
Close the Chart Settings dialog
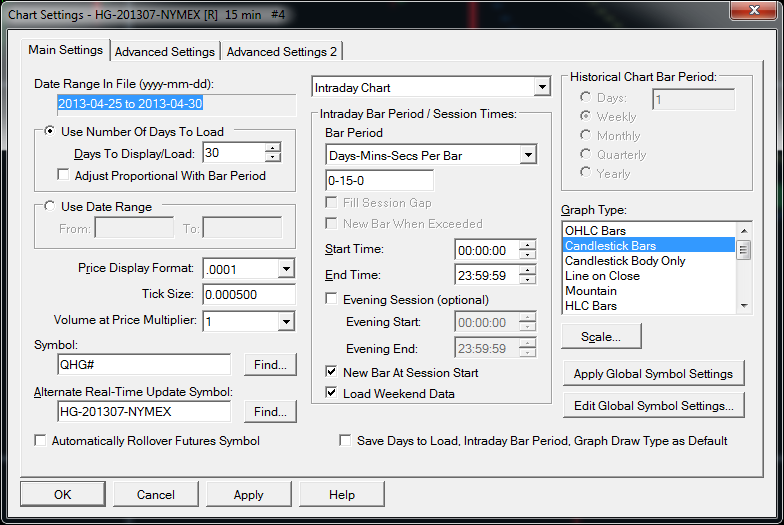pos(754,10)
